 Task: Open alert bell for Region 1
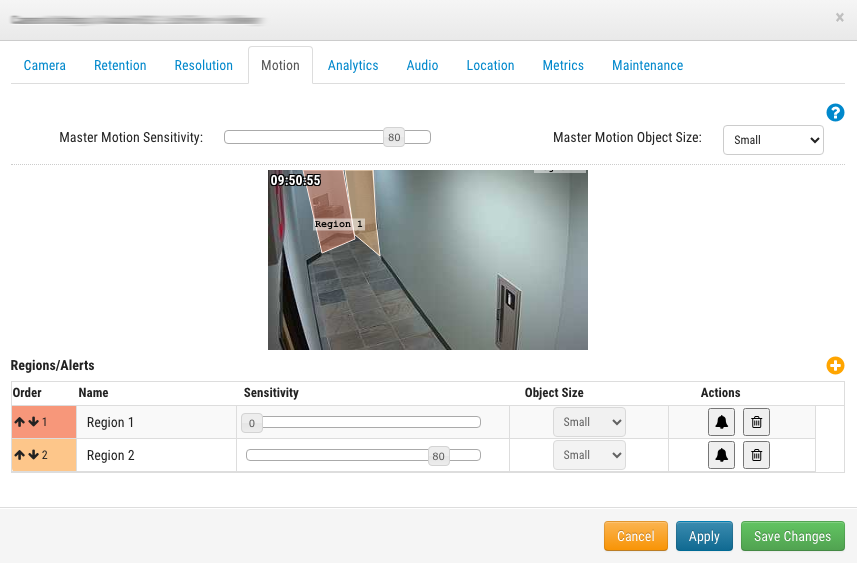pos(721,423)
